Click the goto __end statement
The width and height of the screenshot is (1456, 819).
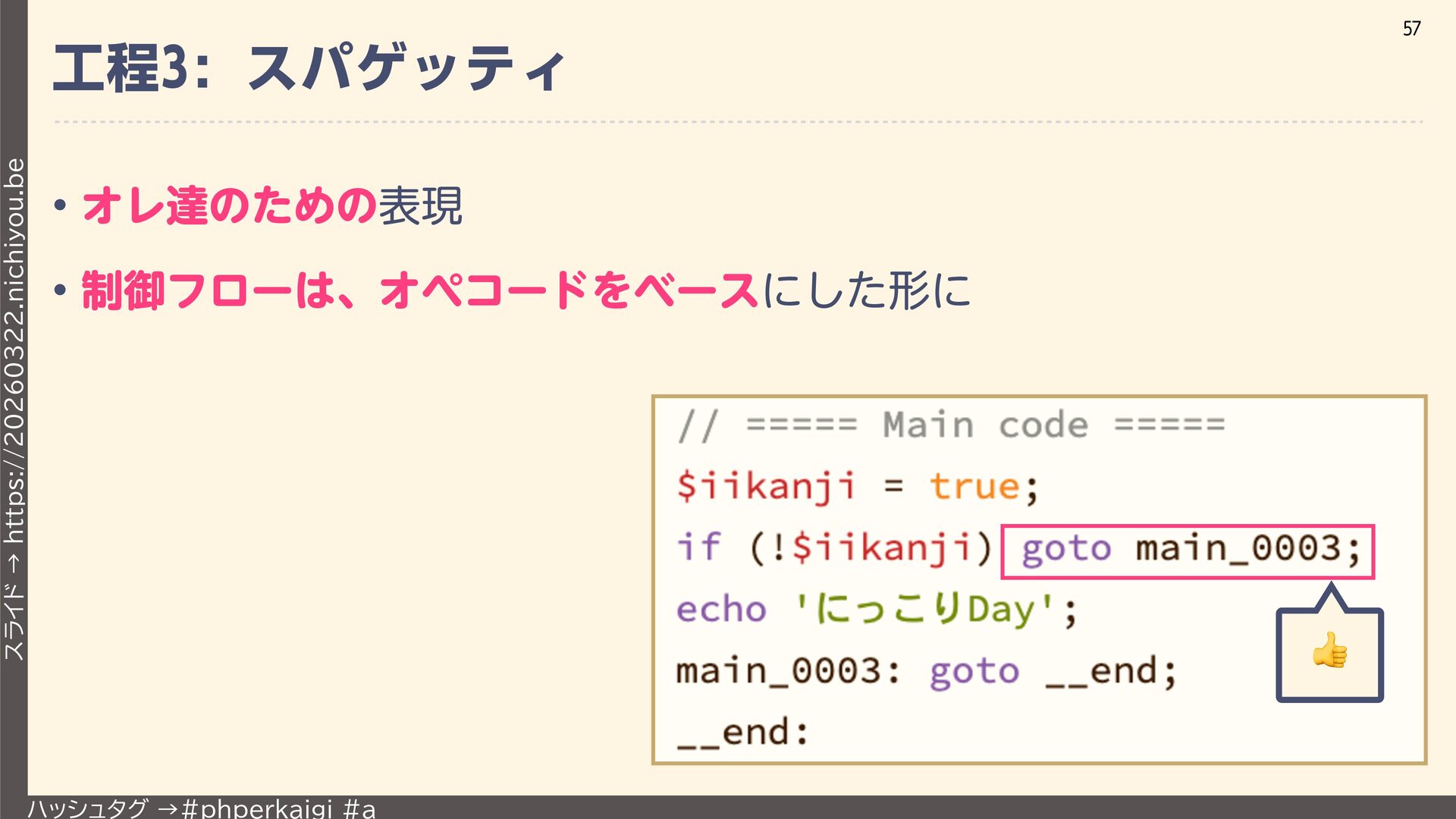pyautogui.click(x=1053, y=672)
